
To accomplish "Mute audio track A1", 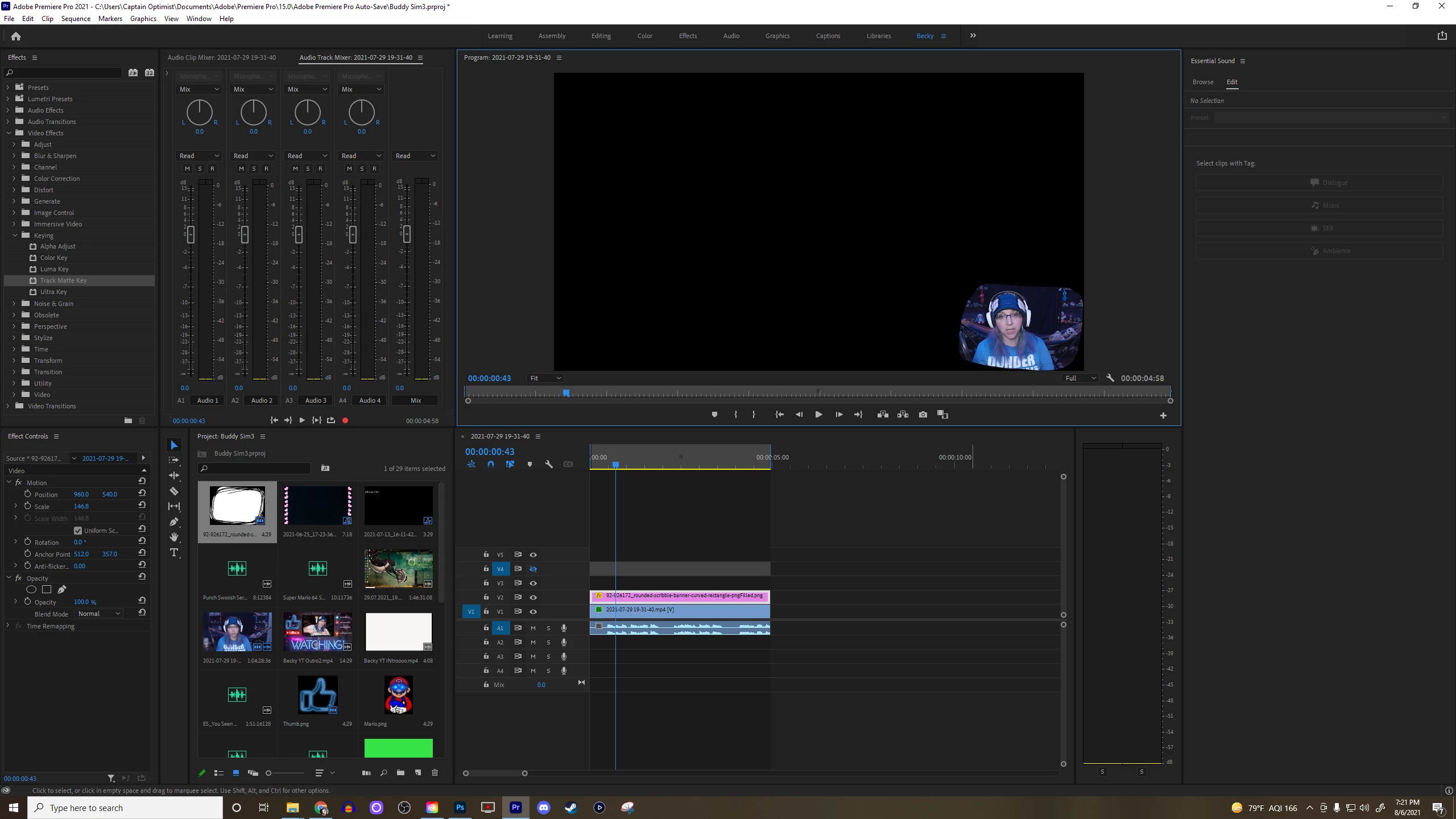I will (533, 628).
